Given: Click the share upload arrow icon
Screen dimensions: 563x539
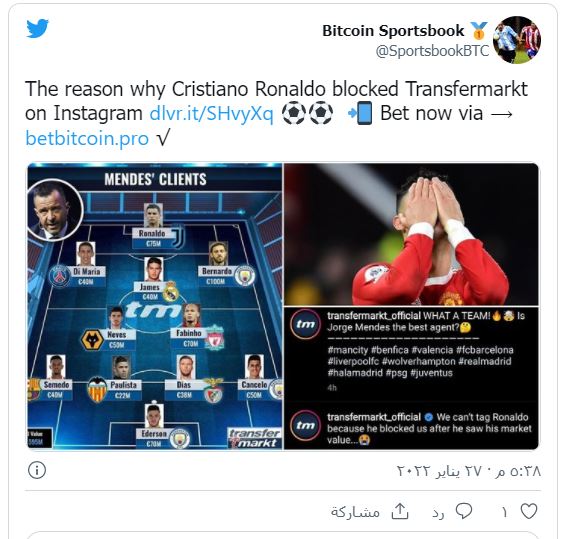Looking at the screenshot, I should coord(400,511).
